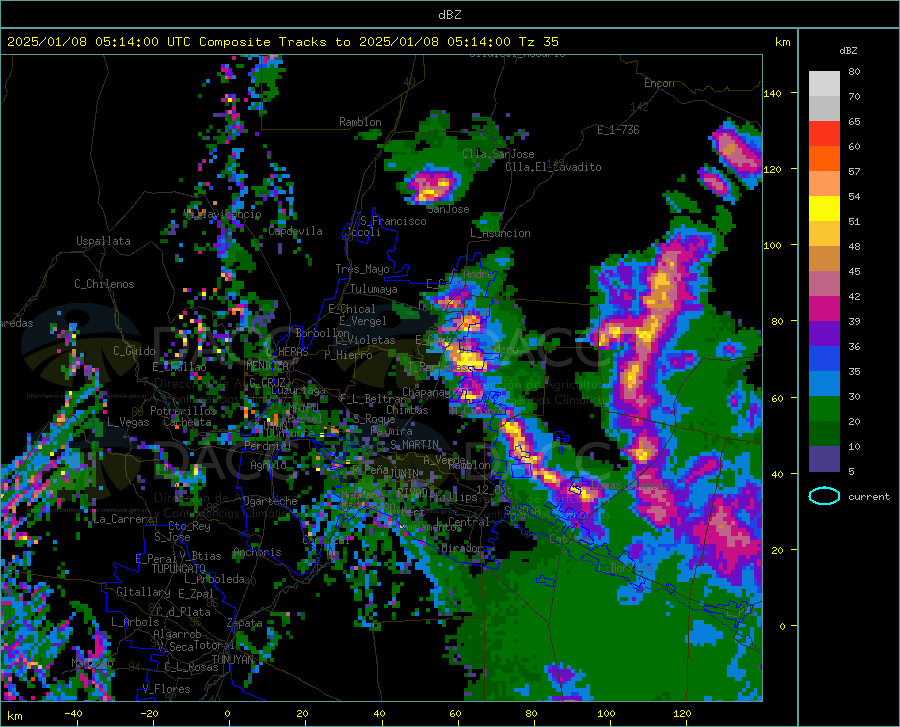Click the 'Potrerillos' map label
The image size is (900, 727).
[183, 411]
